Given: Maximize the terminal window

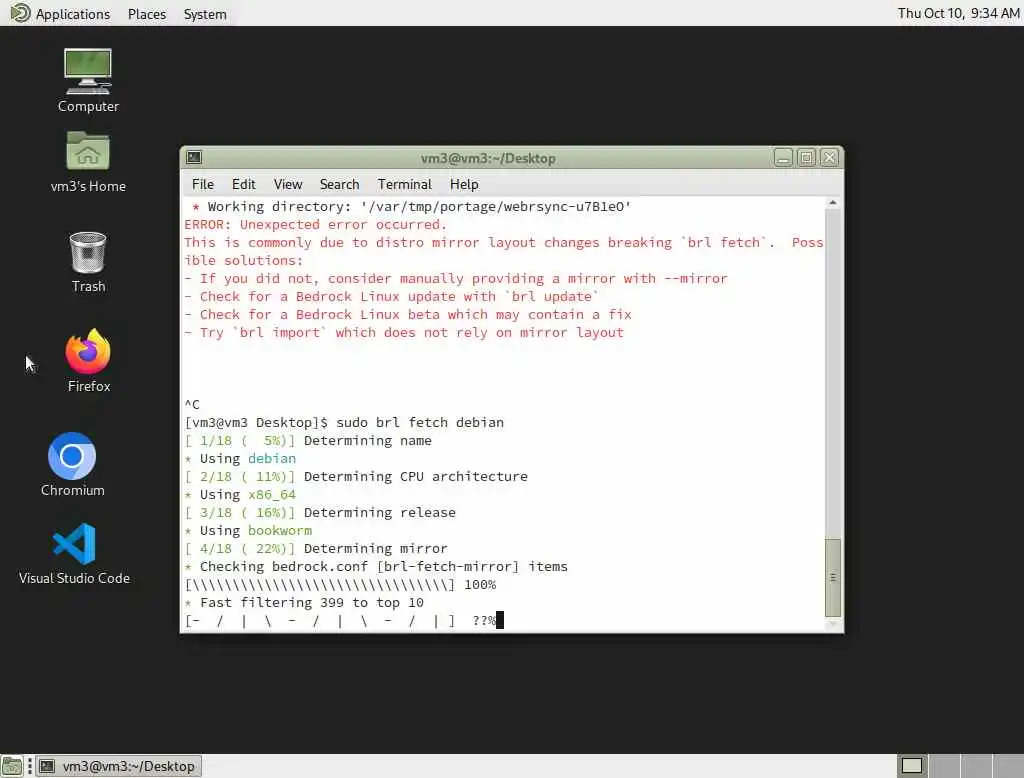Looking at the screenshot, I should tap(807, 157).
